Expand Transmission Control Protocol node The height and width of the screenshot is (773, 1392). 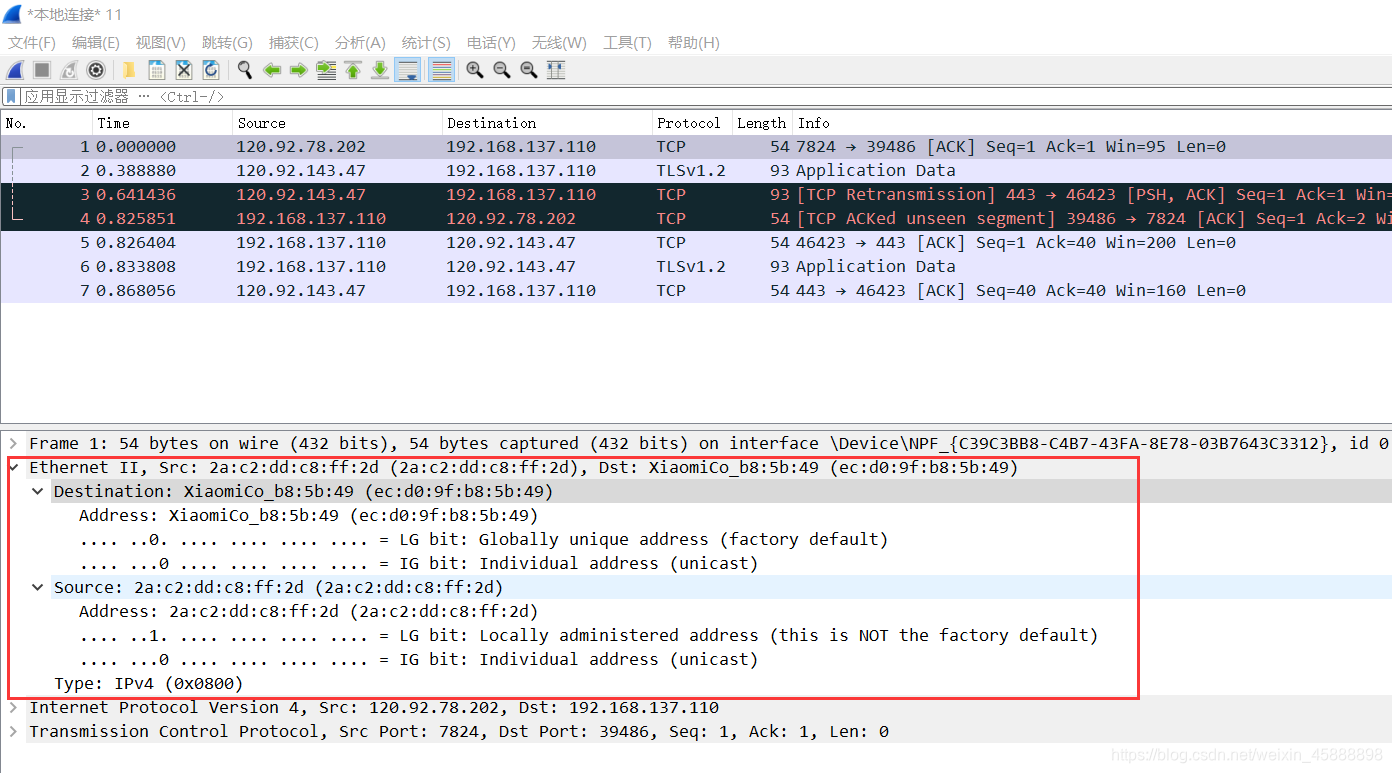tap(14, 731)
